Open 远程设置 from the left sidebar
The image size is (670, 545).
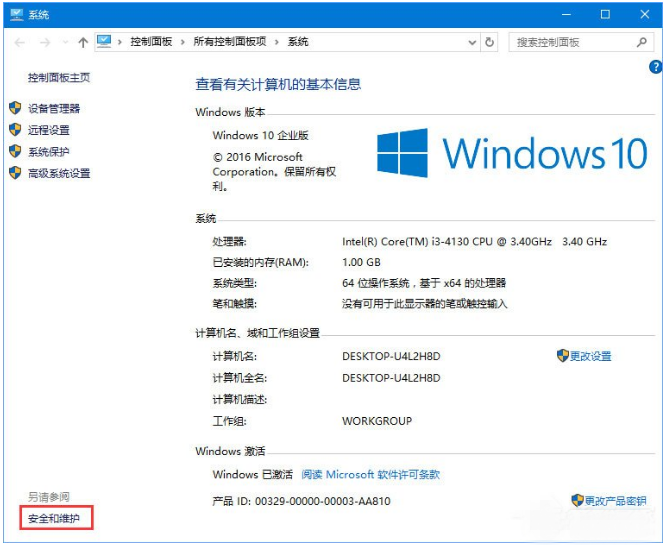point(49,130)
